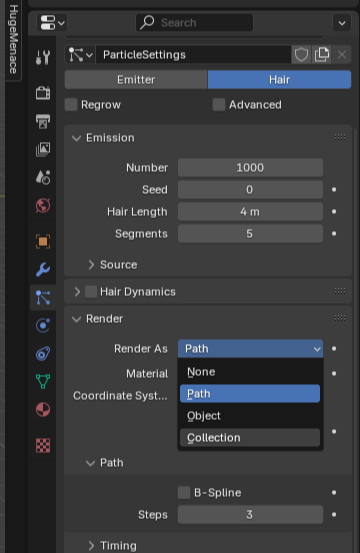Click the Steps value field
Screen dimensions: 360x553
click(250, 515)
